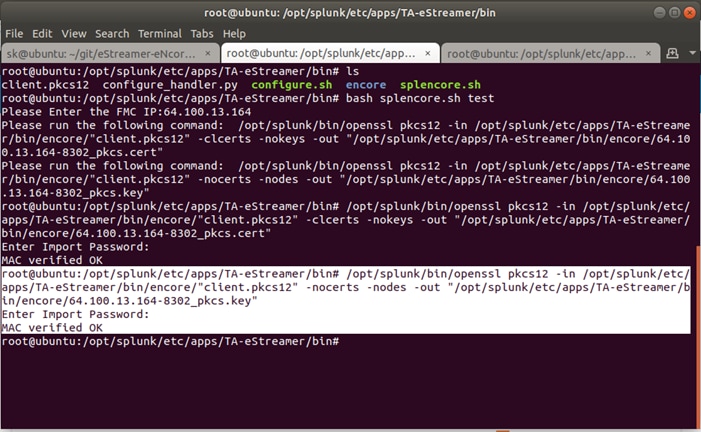
Task: Expand the tab list dropdown arrow
Action: [693, 53]
